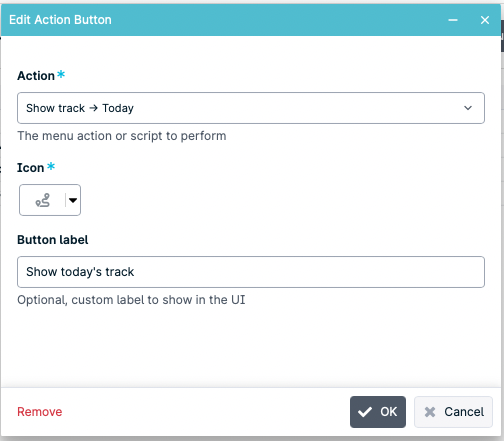Image resolution: width=504 pixels, height=441 pixels.
Task: Click the 'Action' field label
Action: [x=36, y=76]
